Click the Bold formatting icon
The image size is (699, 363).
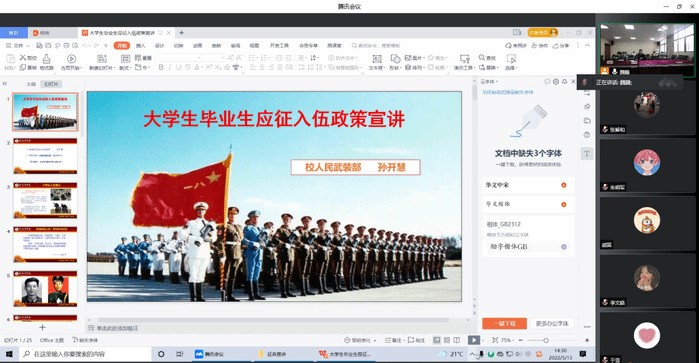161,67
